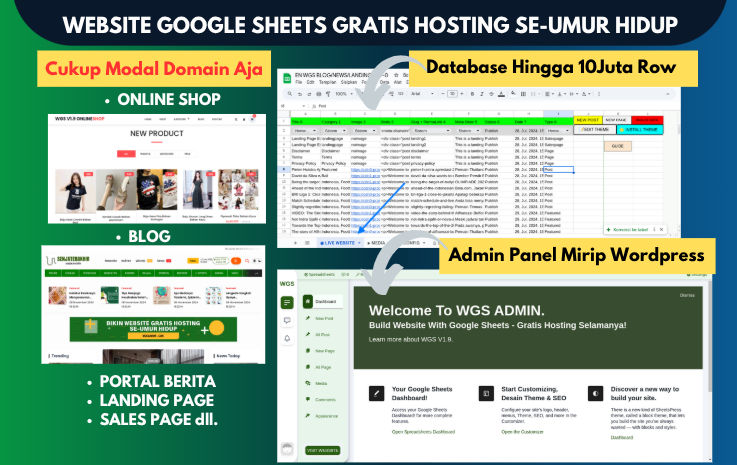Toggle strikethrough in Sheets toolbar
This screenshot has width=737, height=465.
pyautogui.click(x=491, y=94)
